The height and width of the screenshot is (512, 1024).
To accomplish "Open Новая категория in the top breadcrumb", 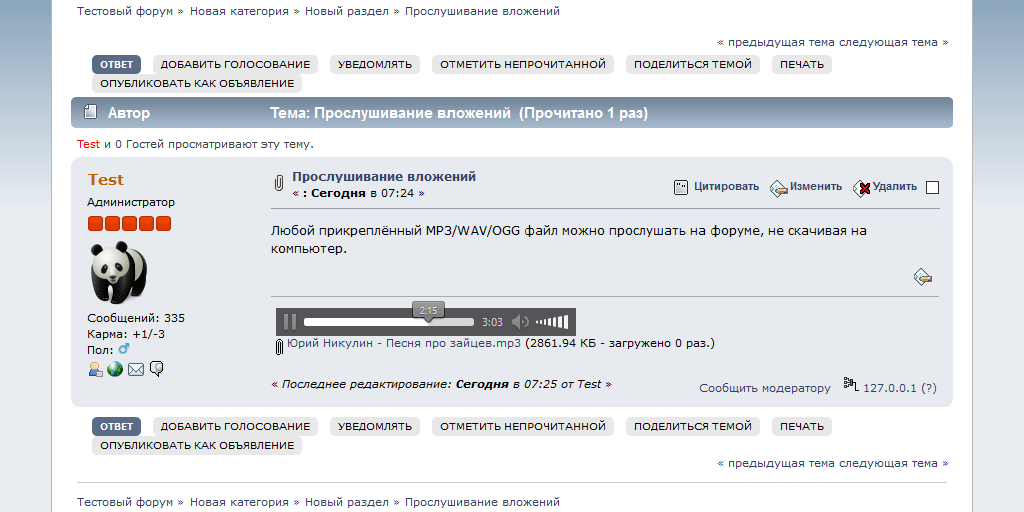I will (239, 11).
